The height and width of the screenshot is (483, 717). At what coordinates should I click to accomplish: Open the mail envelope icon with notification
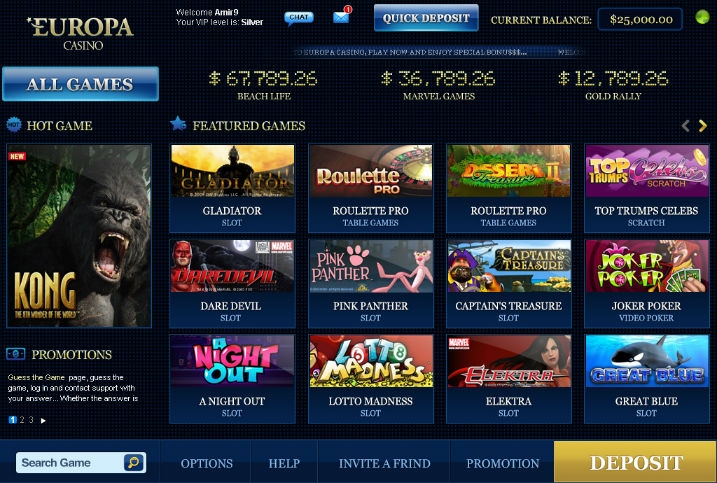(x=342, y=16)
